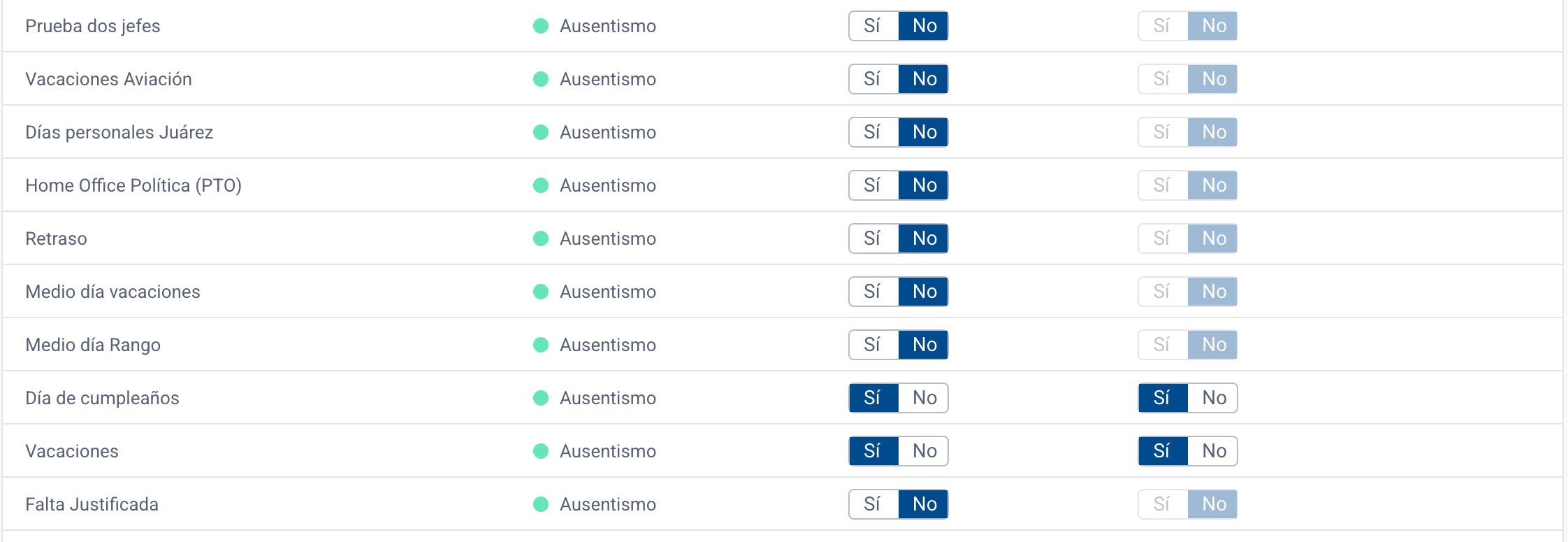Open the Prueba dos jefes row name
The image size is (1568, 542).
(x=93, y=26)
